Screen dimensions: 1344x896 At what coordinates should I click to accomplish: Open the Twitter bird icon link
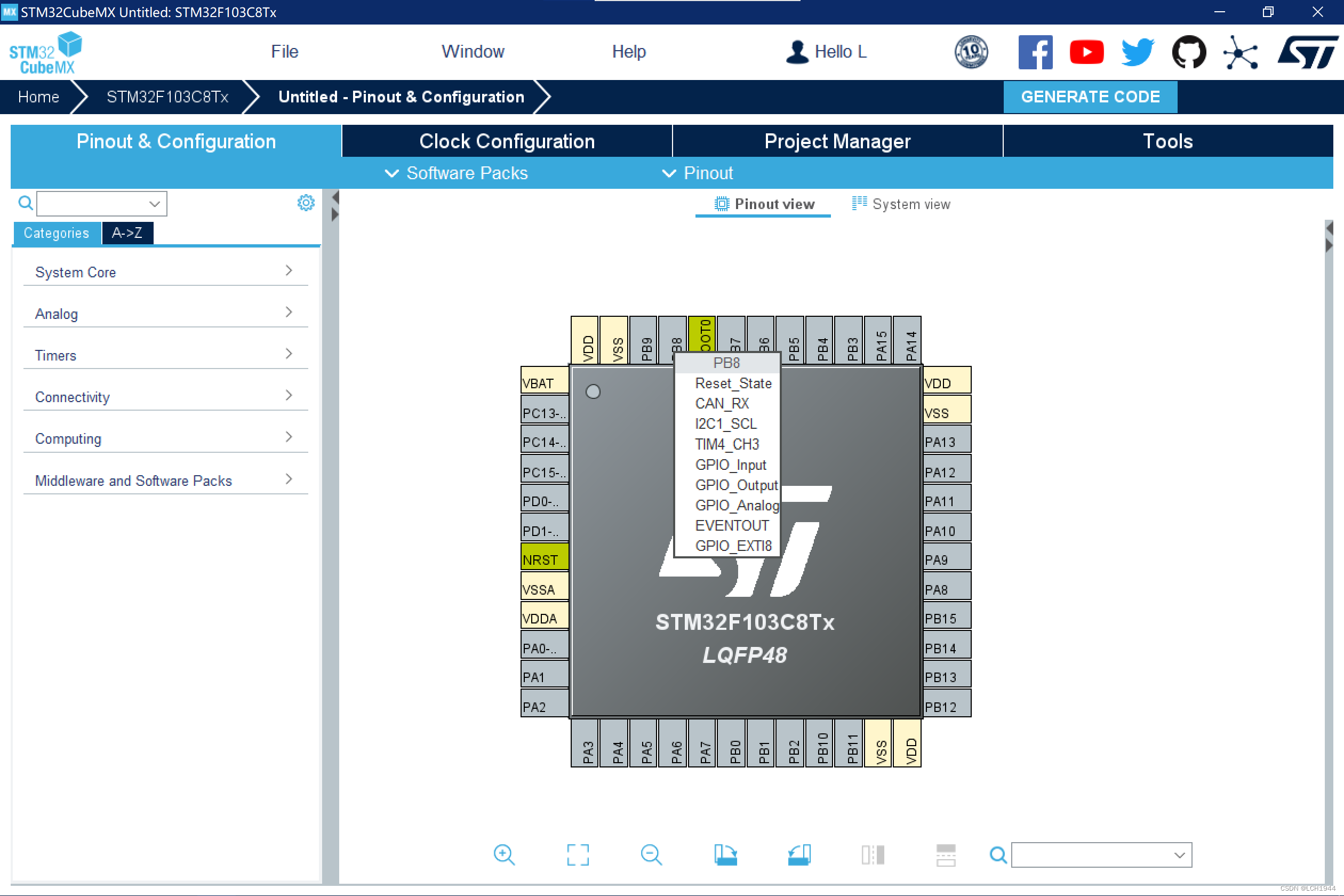(x=1137, y=52)
